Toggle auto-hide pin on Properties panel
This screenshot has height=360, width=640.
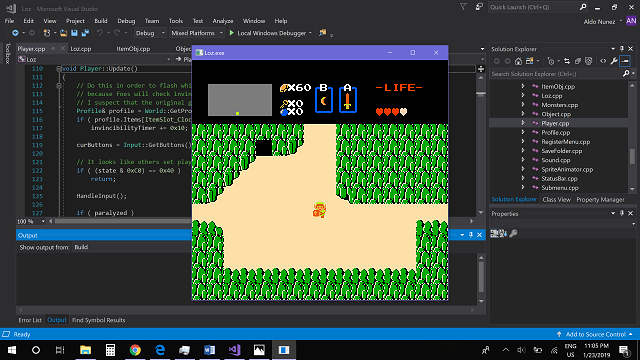click(622, 213)
